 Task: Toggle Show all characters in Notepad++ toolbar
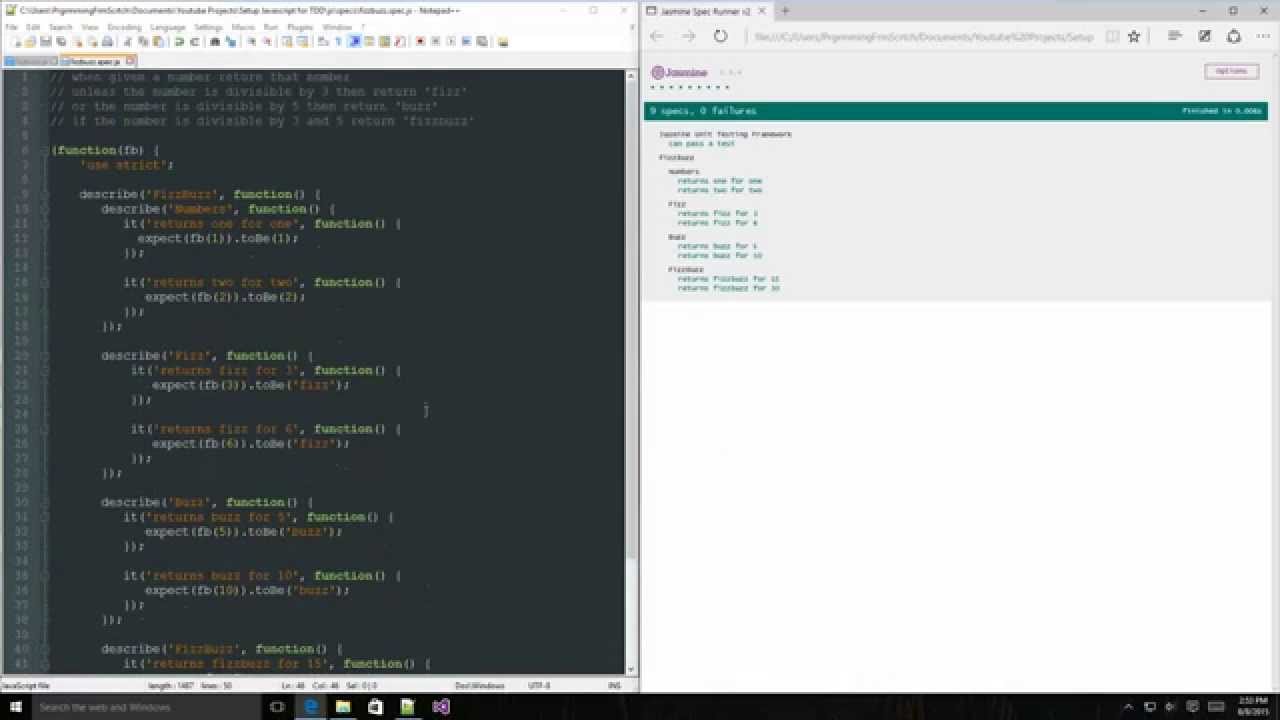pos(338,42)
